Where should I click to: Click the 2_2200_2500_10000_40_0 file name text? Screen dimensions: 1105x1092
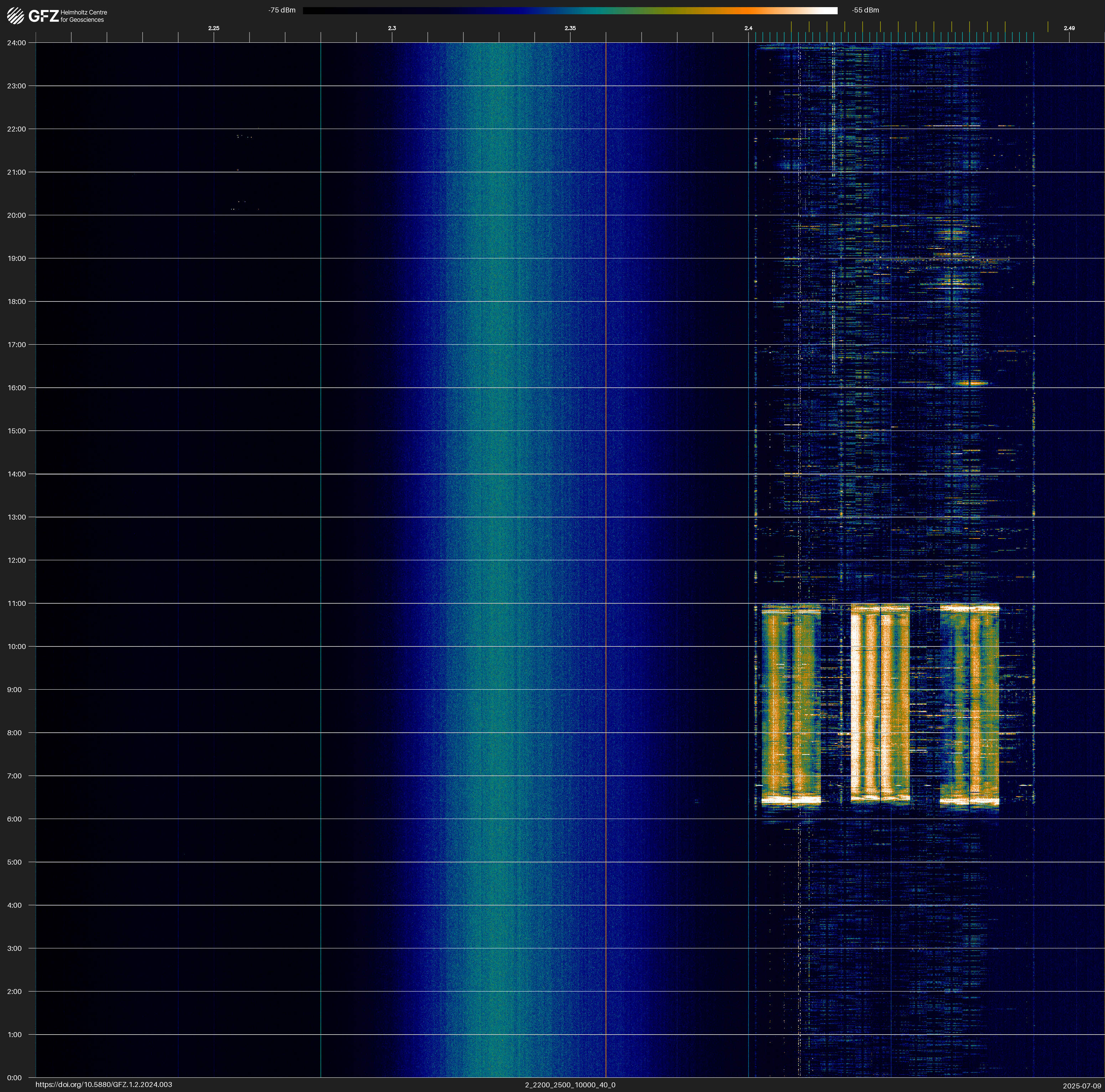(570, 1085)
